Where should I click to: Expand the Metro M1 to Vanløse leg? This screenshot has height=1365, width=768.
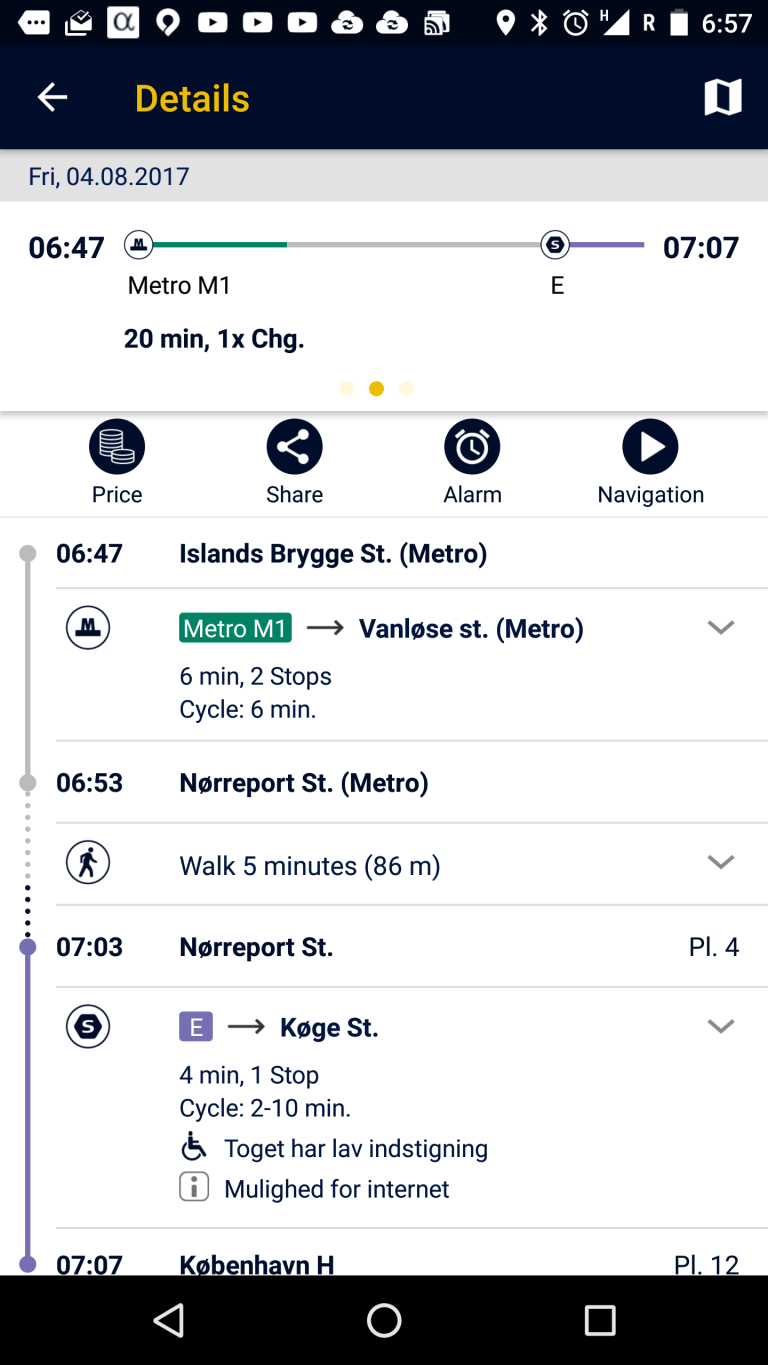point(721,628)
